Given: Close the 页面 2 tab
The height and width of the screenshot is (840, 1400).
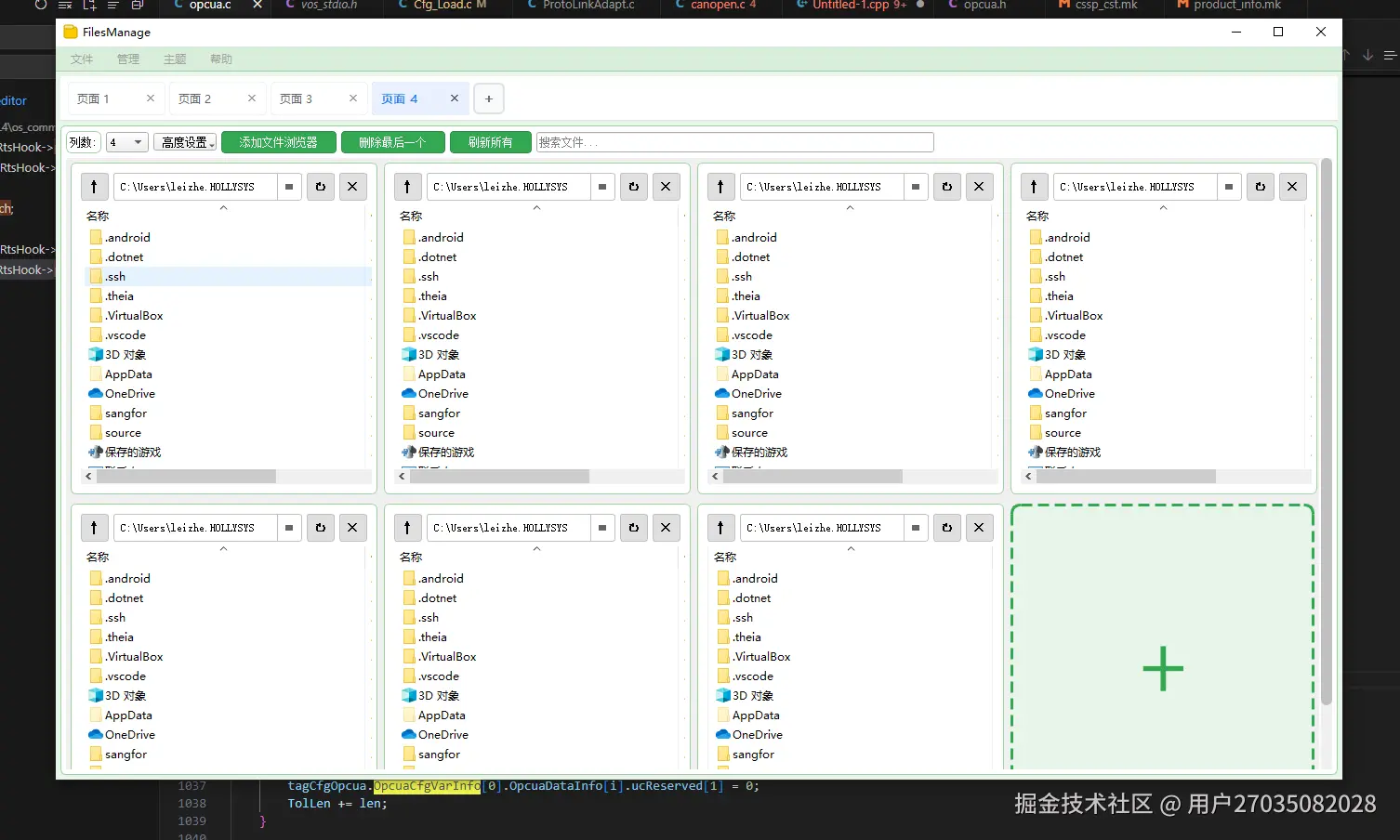Looking at the screenshot, I should [252, 98].
